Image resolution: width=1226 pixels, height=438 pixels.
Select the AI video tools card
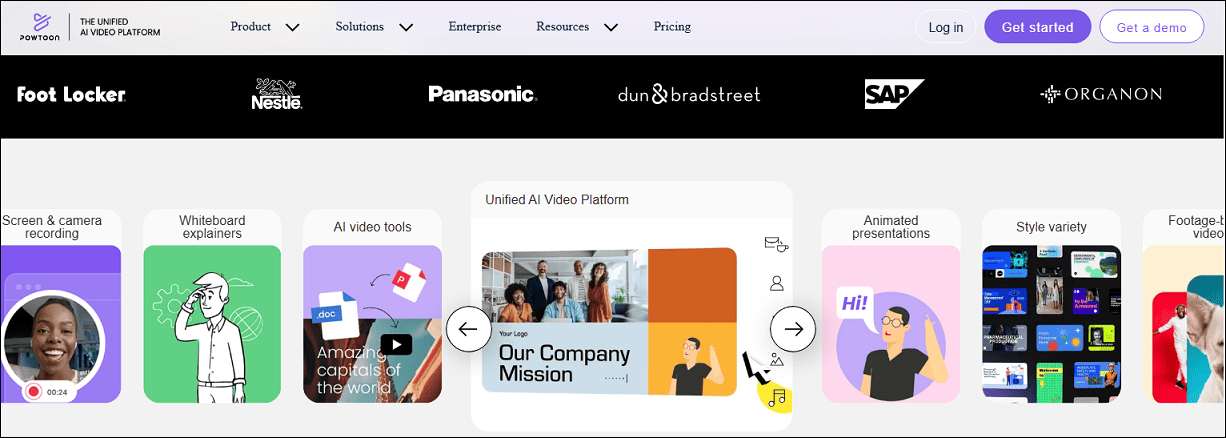(372, 306)
